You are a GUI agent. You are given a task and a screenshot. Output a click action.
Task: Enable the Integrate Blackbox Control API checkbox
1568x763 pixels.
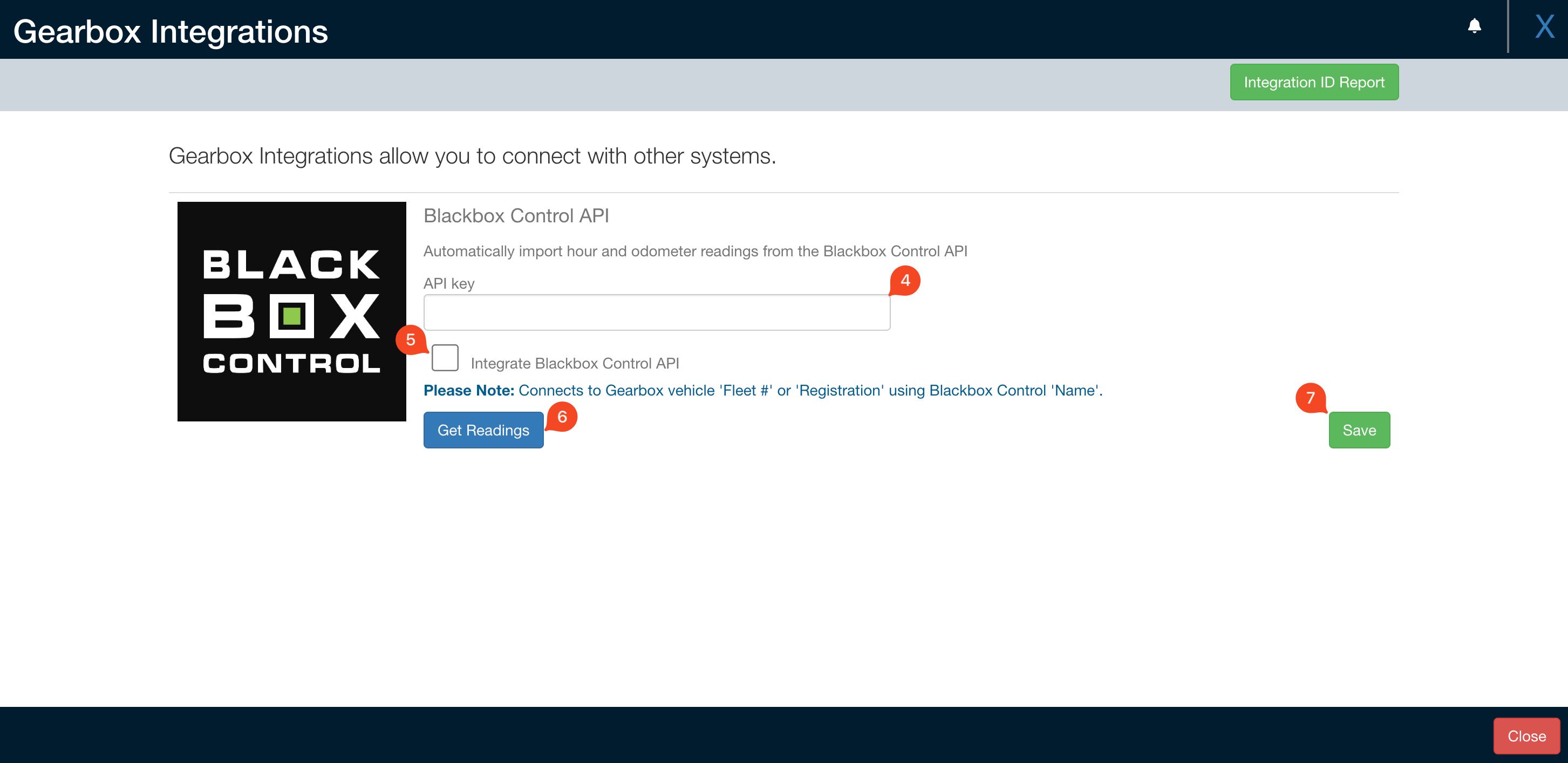pos(445,358)
